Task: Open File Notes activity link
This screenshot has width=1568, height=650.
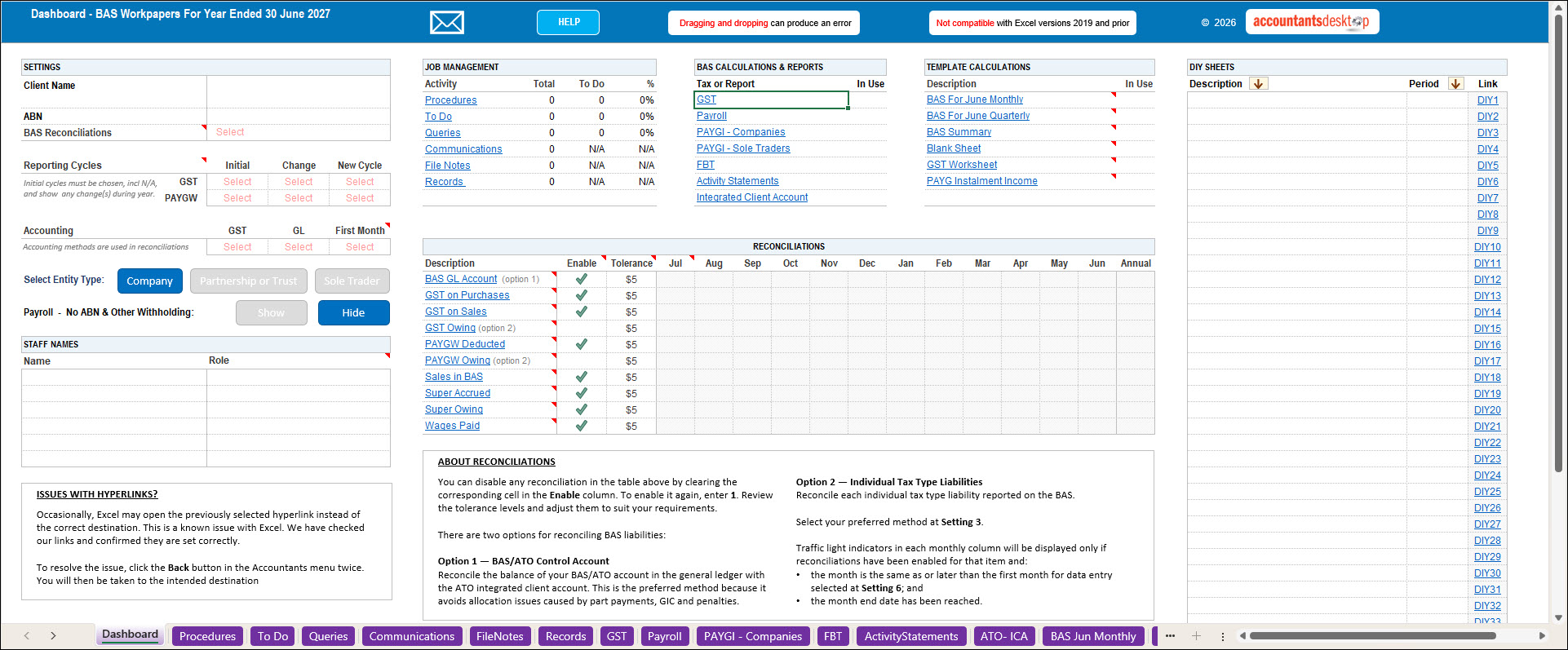Action: tap(447, 166)
